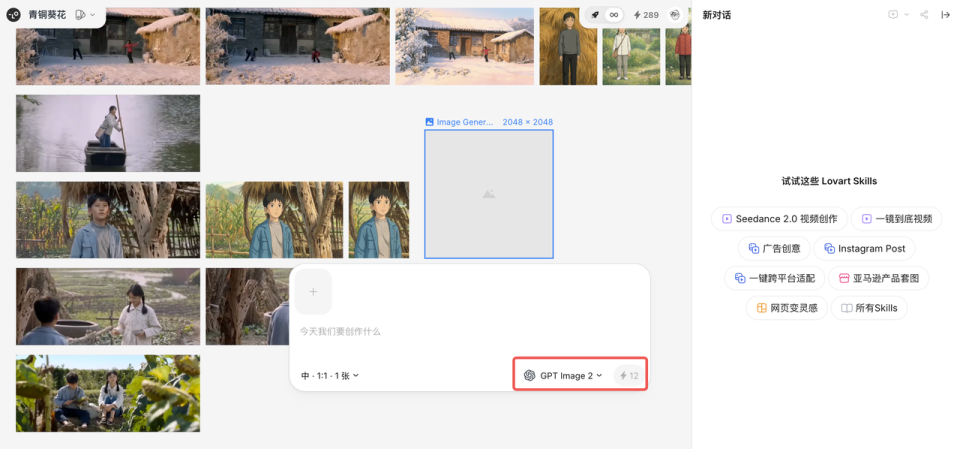
Task: Start a new chat with the chat-plus icon
Action: [893, 15]
